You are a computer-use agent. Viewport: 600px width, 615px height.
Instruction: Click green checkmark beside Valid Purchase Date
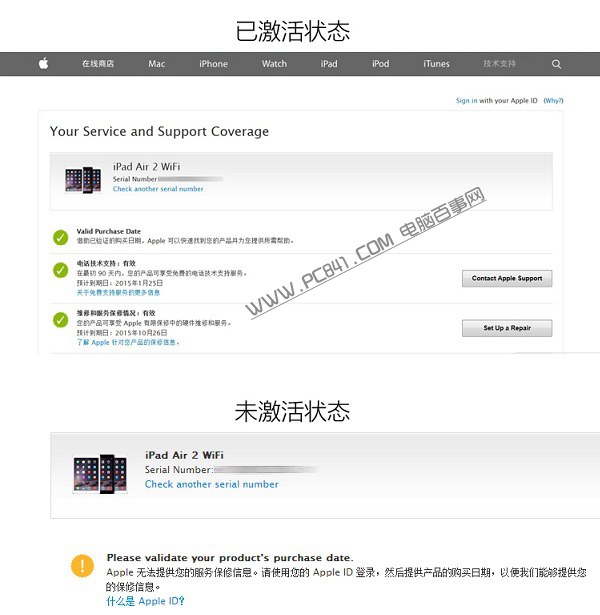coord(60,237)
